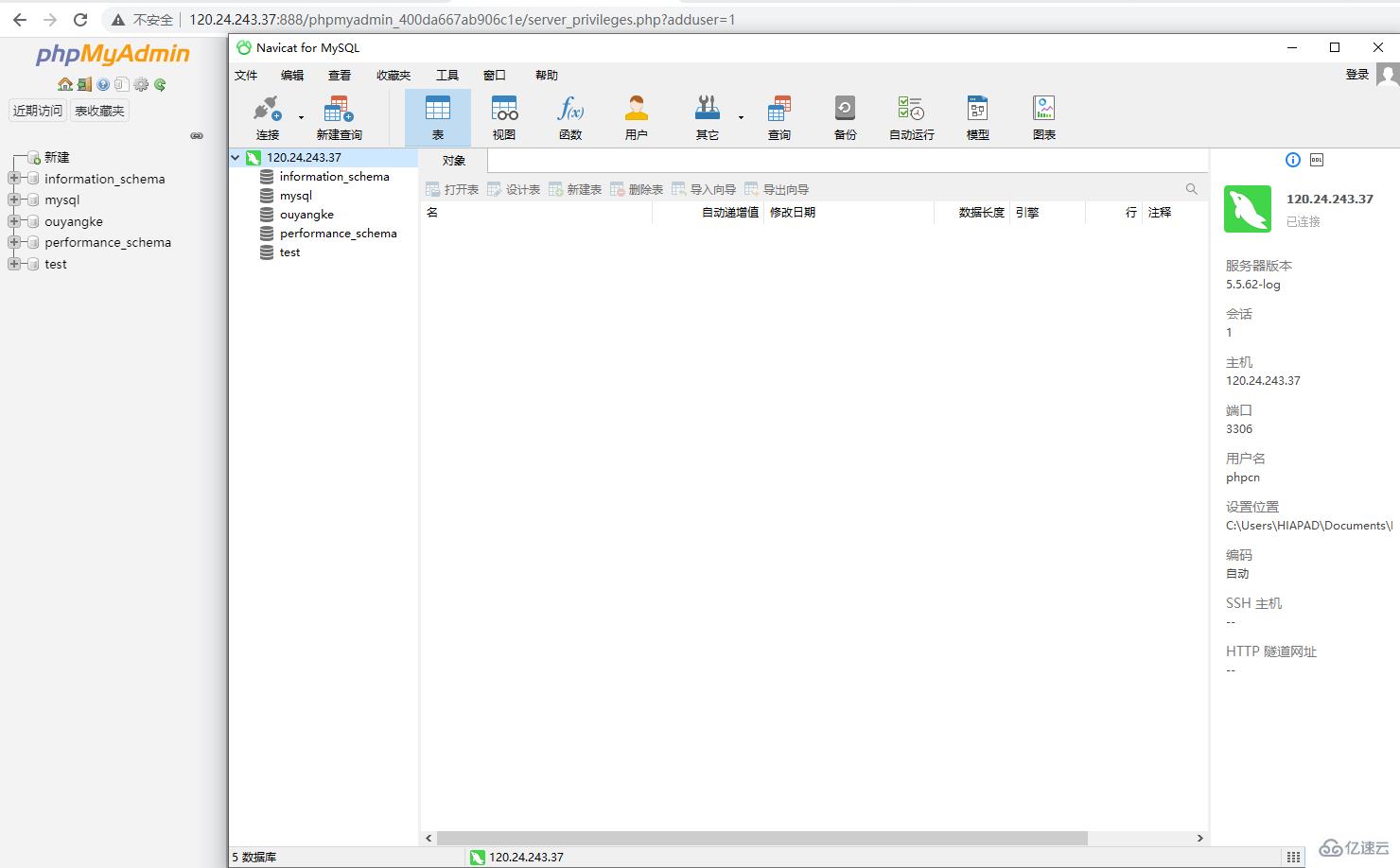Open the 收藏夹 (Favorites) menu
The width and height of the screenshot is (1400, 868).
(394, 76)
